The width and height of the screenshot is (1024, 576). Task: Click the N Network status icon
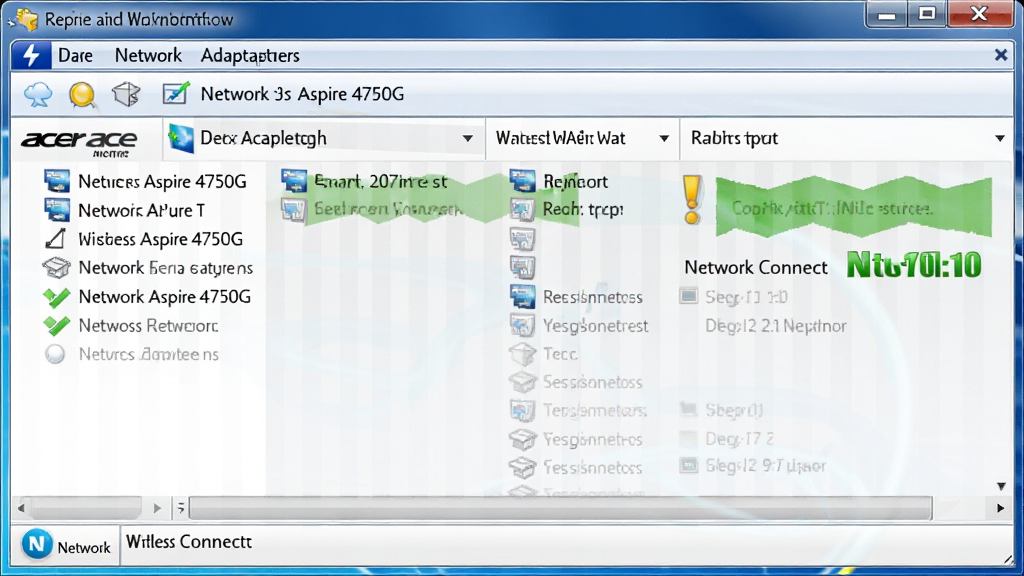tap(37, 544)
